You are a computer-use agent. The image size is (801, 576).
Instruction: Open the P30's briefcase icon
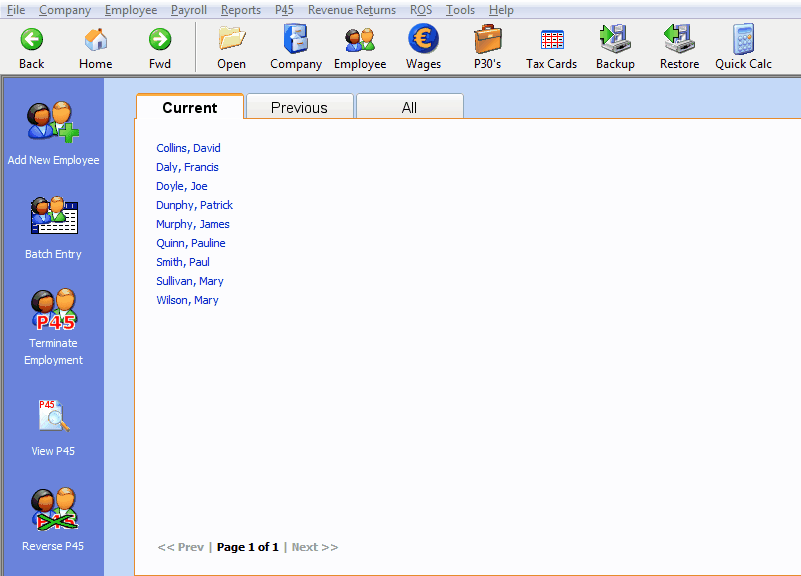pyautogui.click(x=488, y=40)
